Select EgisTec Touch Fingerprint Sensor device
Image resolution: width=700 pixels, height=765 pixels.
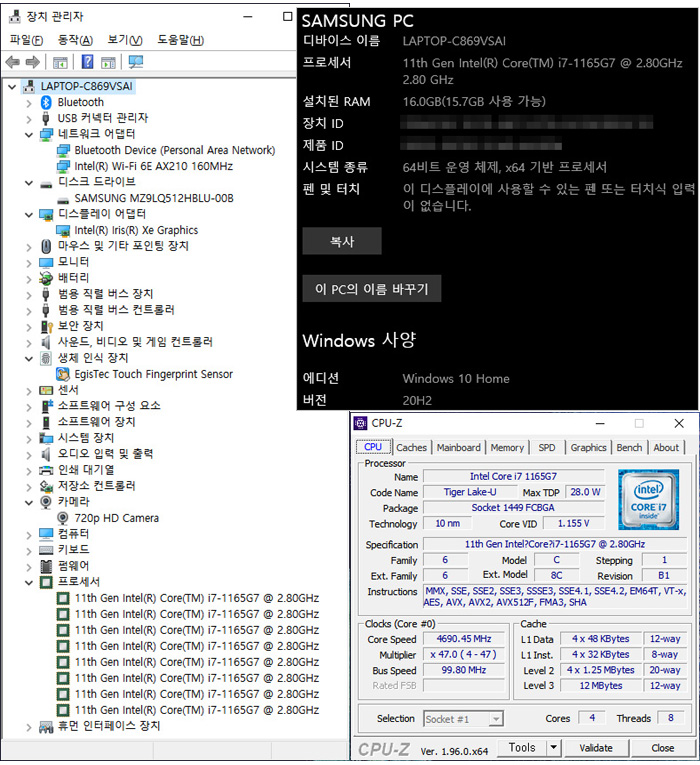tap(153, 374)
